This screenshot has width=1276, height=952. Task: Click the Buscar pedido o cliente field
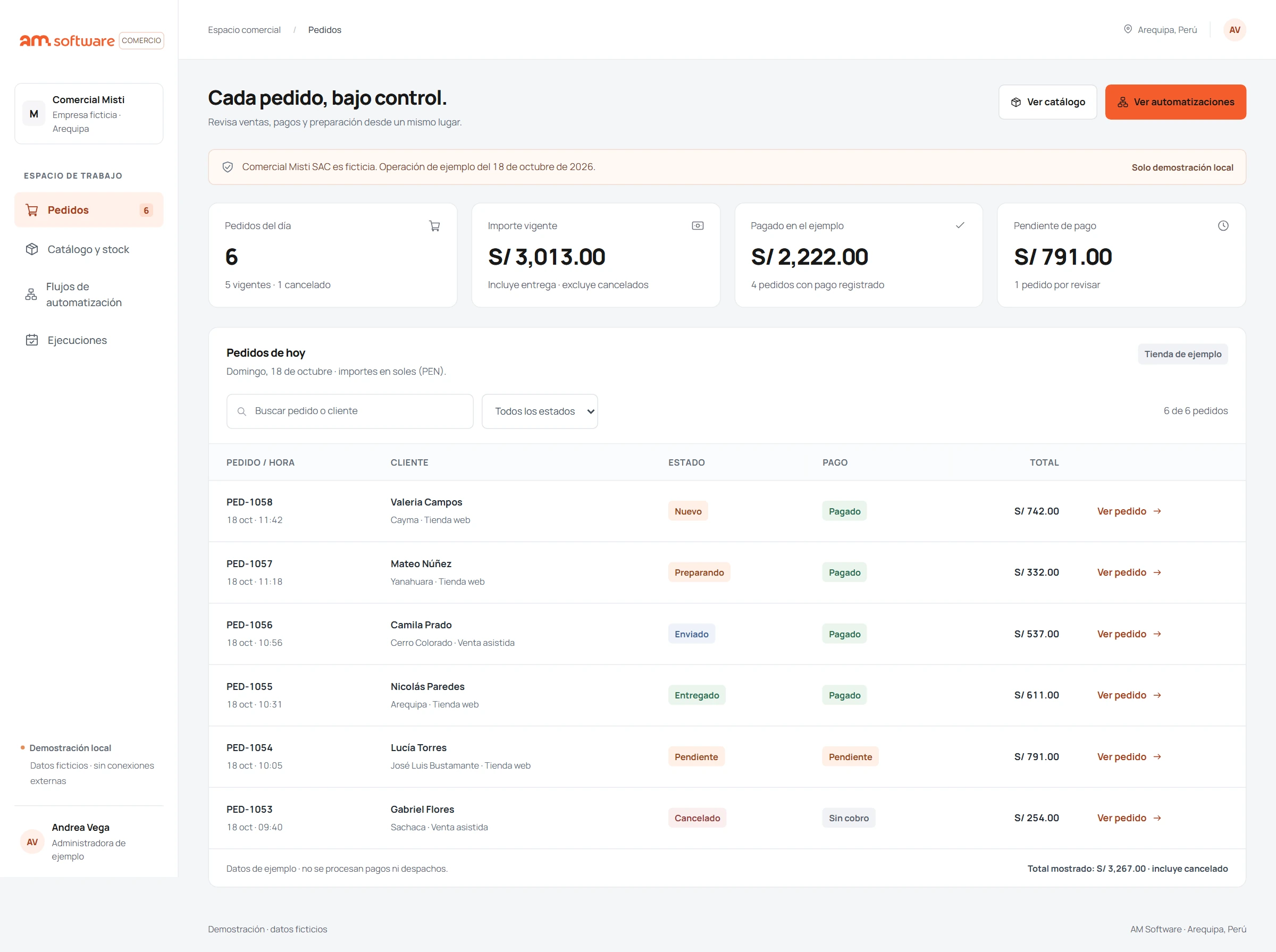pos(350,411)
